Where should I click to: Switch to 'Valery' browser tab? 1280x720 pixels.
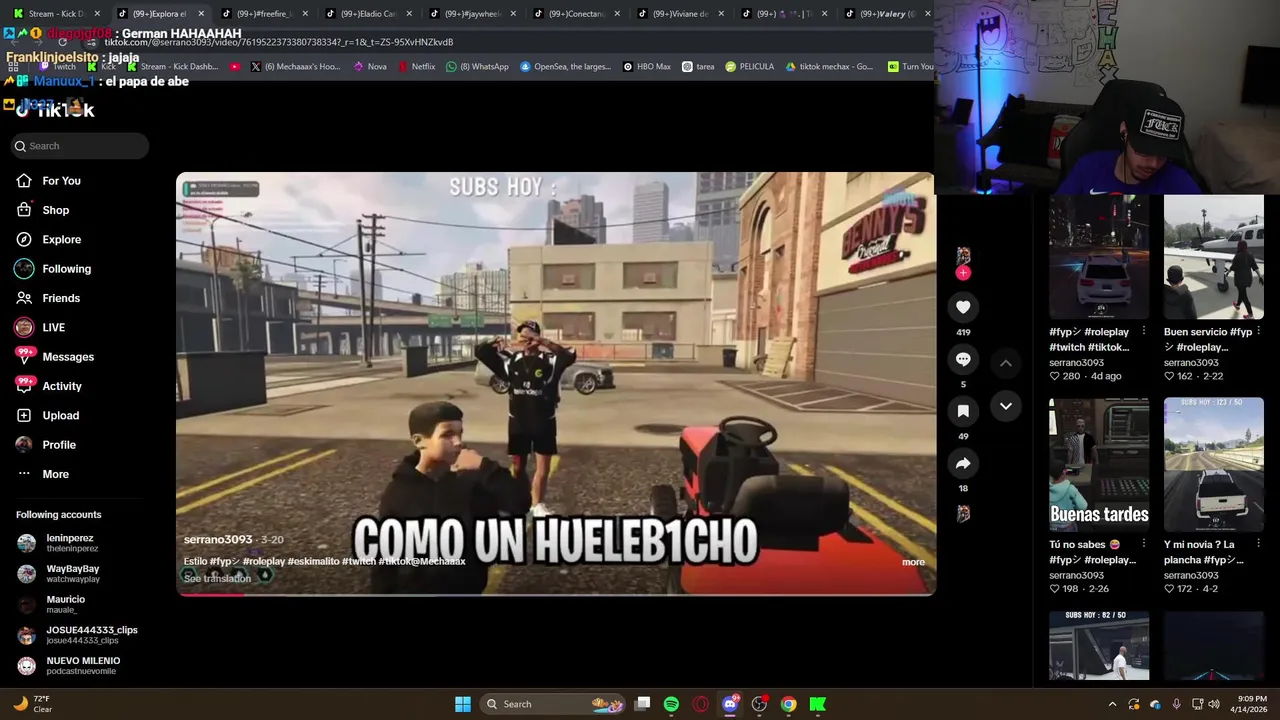tap(889, 14)
